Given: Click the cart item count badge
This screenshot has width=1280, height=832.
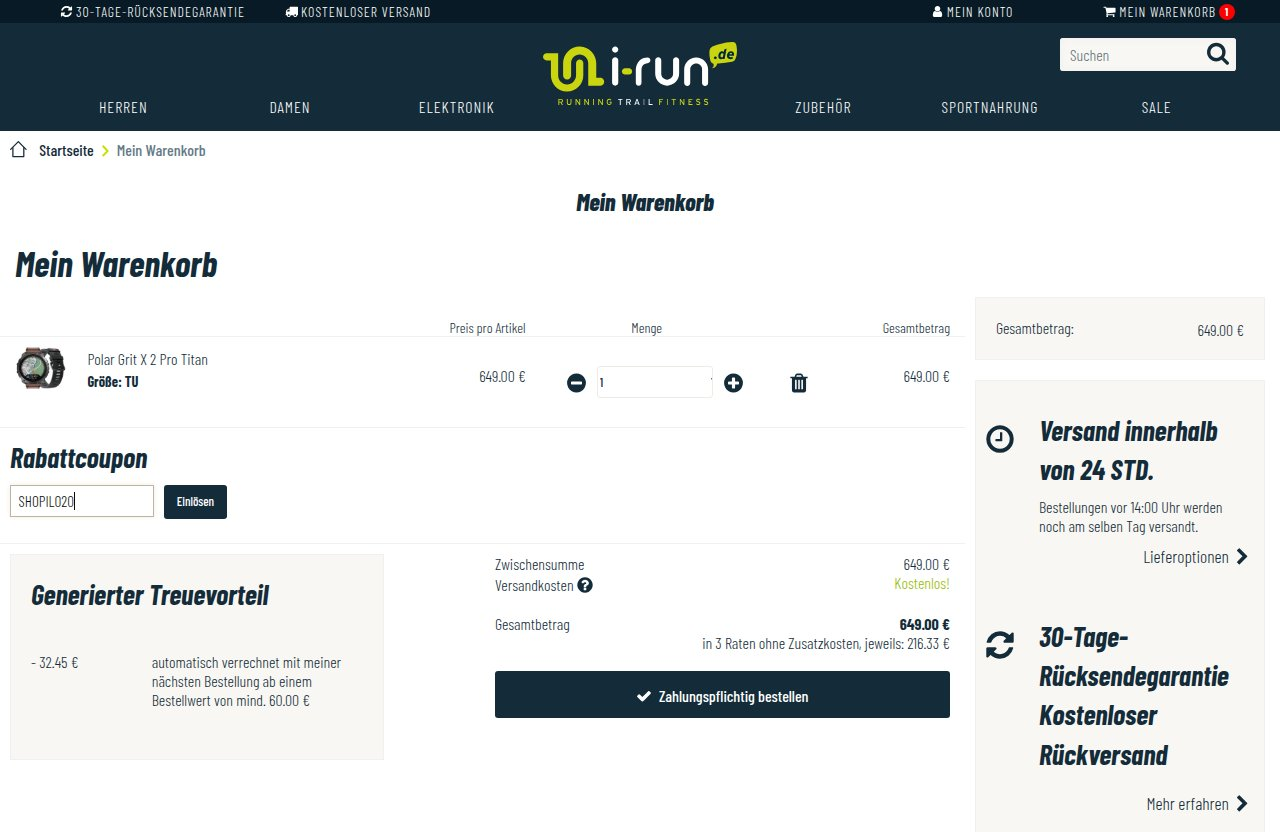Looking at the screenshot, I should point(1227,12).
